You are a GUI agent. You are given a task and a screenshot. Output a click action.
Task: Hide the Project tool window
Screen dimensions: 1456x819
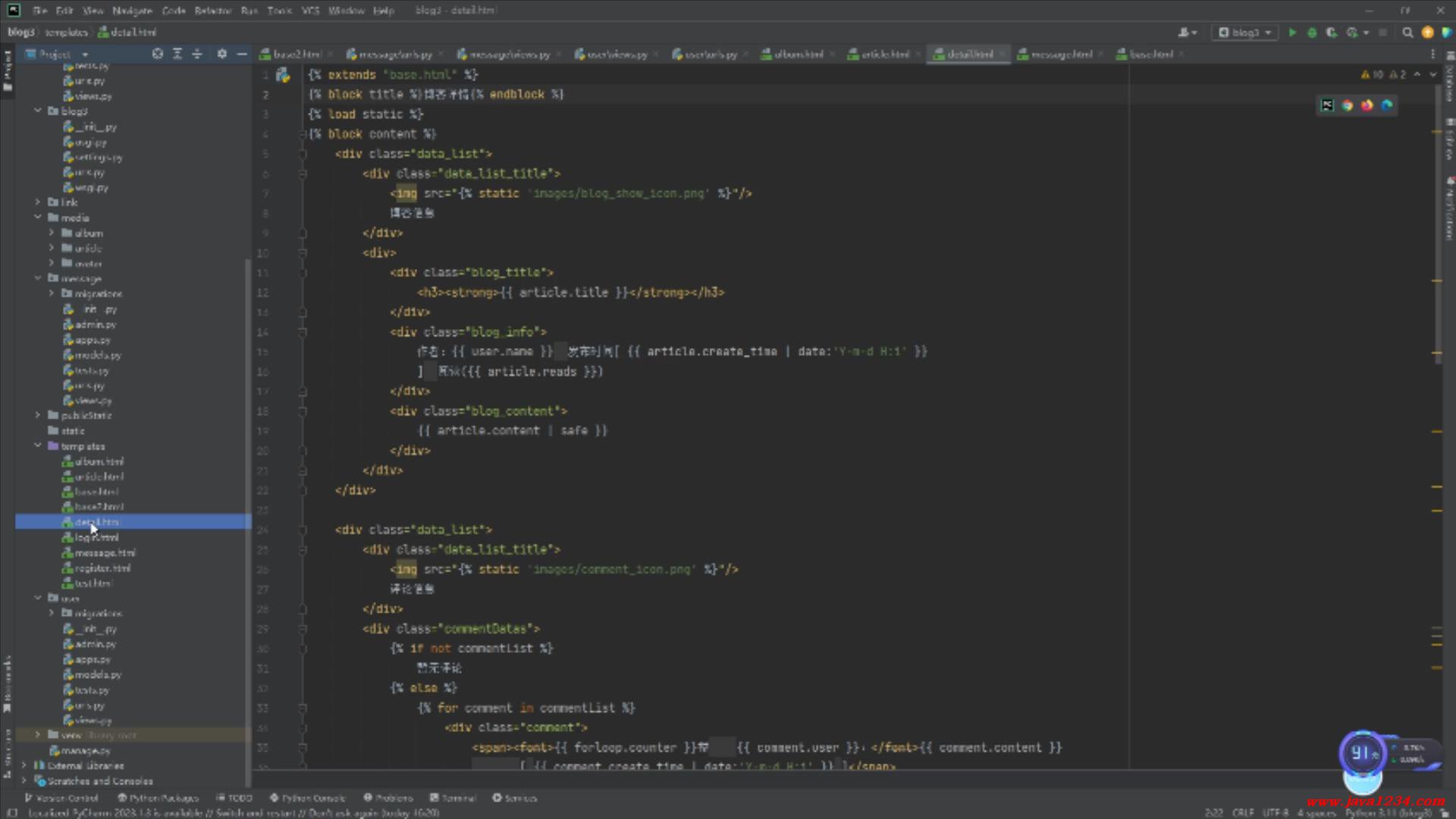242,54
